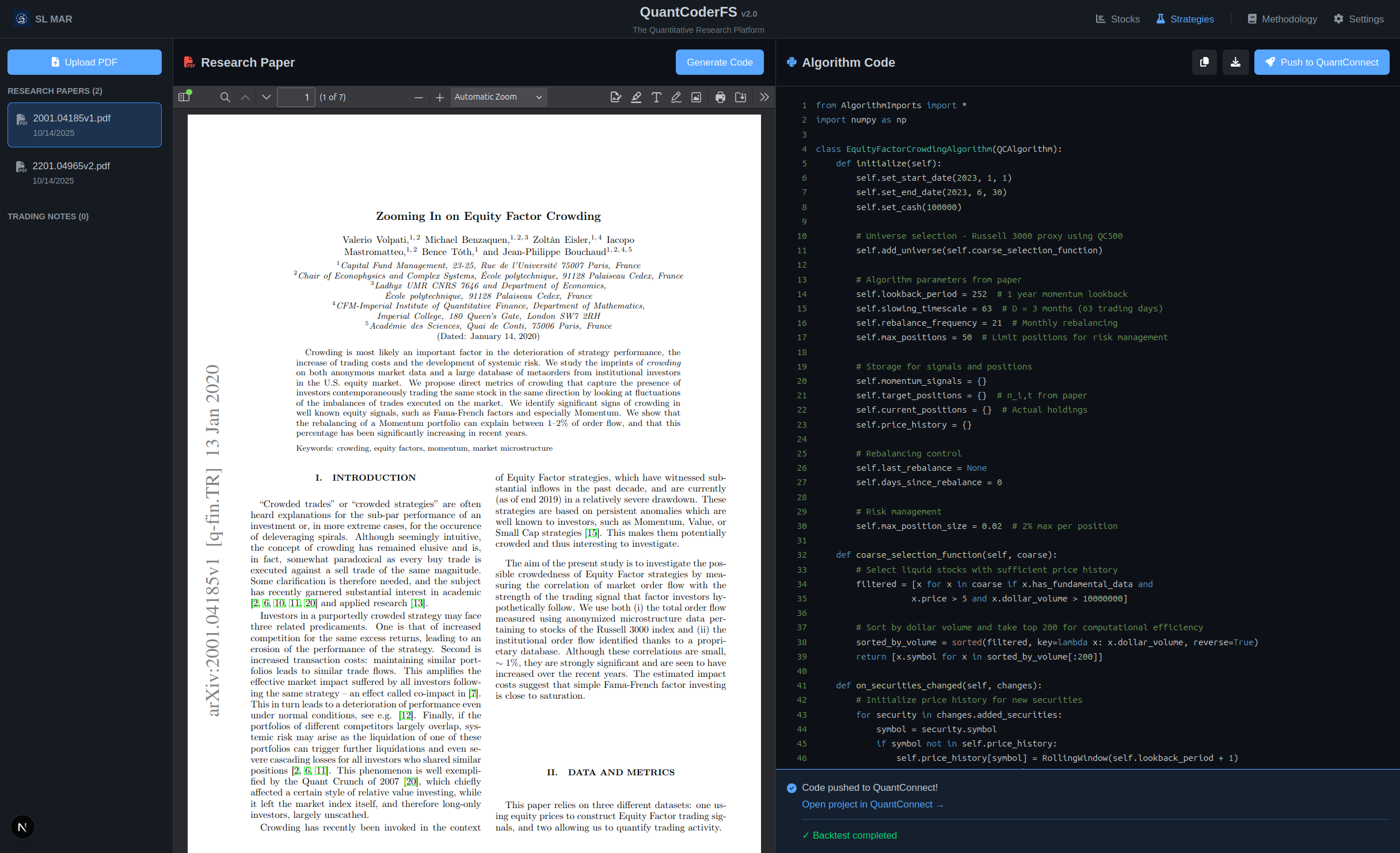
Task: Open the Automatic Zoom dropdown
Action: 498,97
